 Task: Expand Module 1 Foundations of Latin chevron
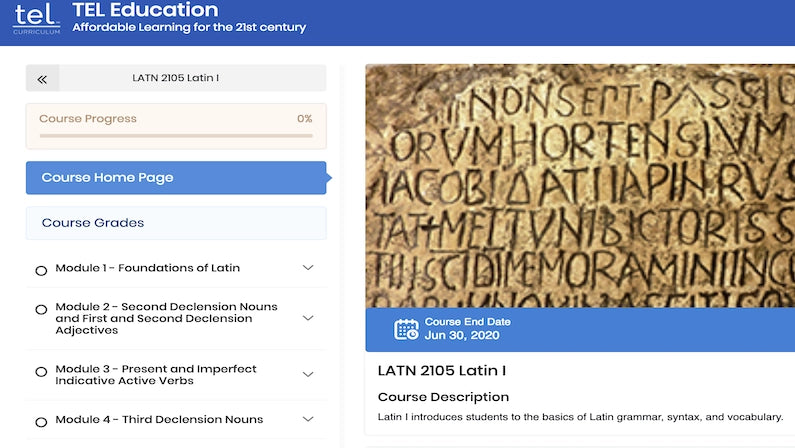pos(308,268)
